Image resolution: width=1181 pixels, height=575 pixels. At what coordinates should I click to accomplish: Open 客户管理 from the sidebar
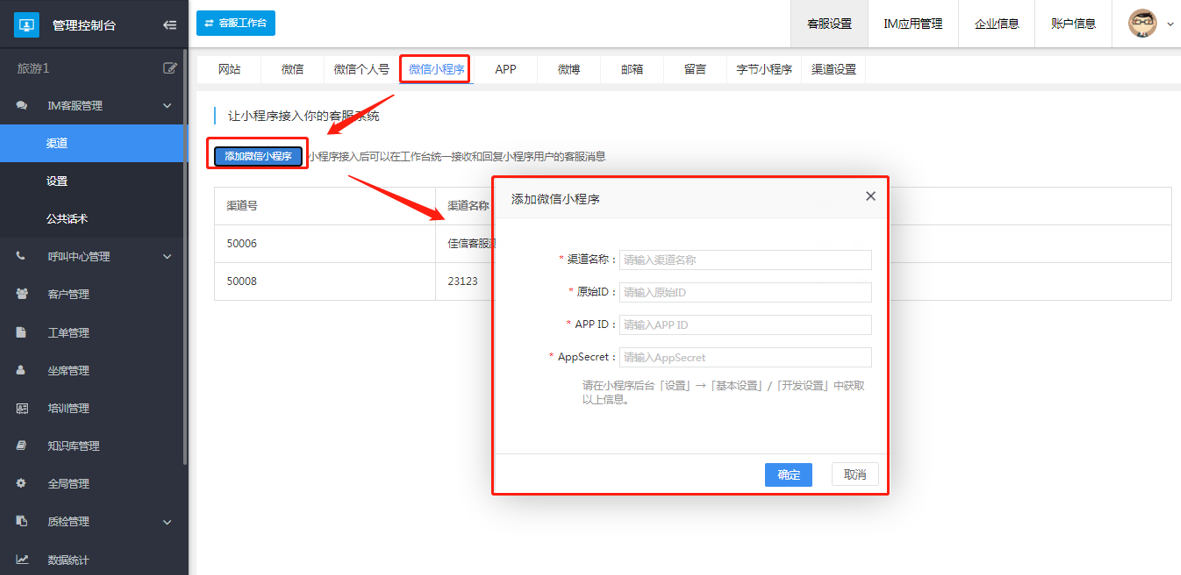pyautogui.click(x=68, y=295)
